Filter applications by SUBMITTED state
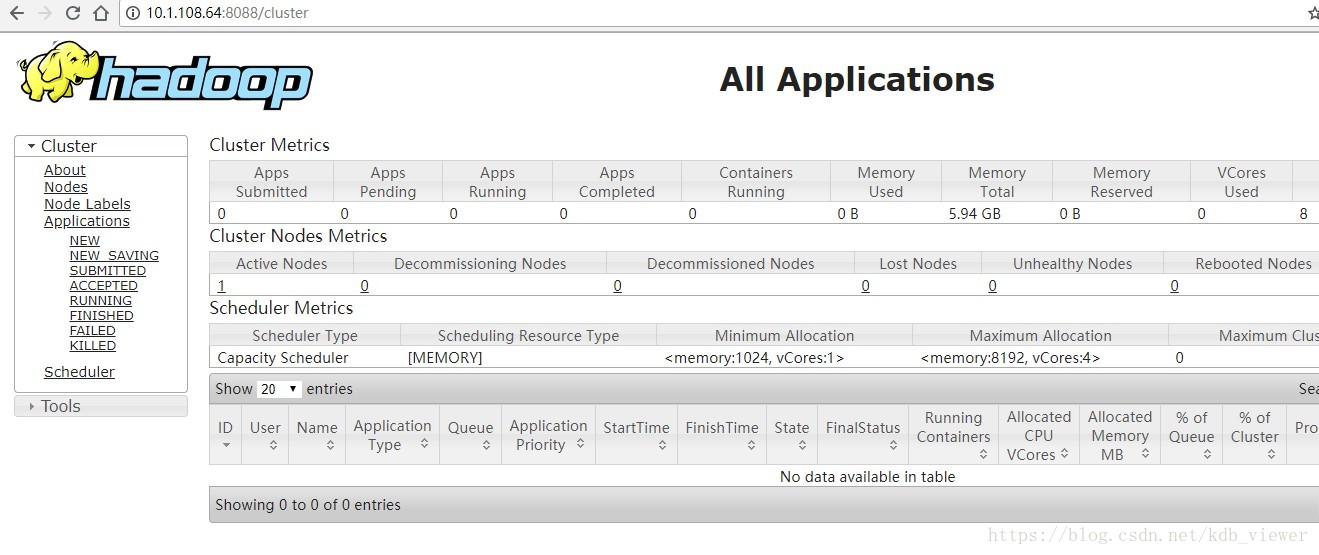Screen dimensions: 1319x555 tap(108, 270)
